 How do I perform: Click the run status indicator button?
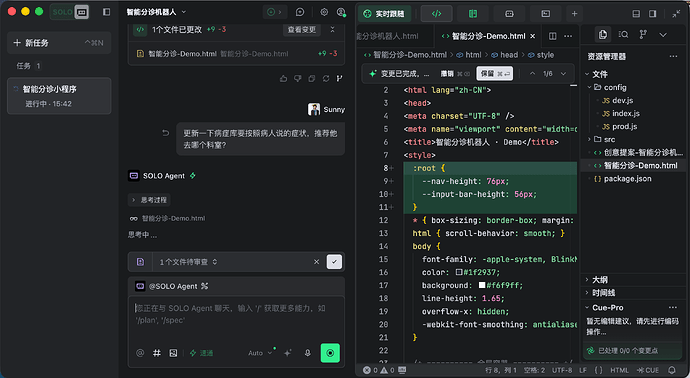tap(275, 12)
